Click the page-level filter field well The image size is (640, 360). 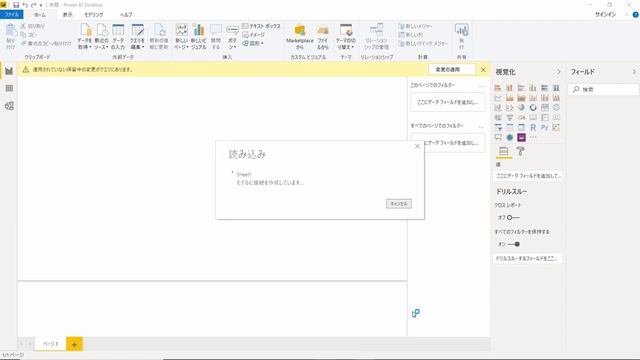[x=448, y=102]
